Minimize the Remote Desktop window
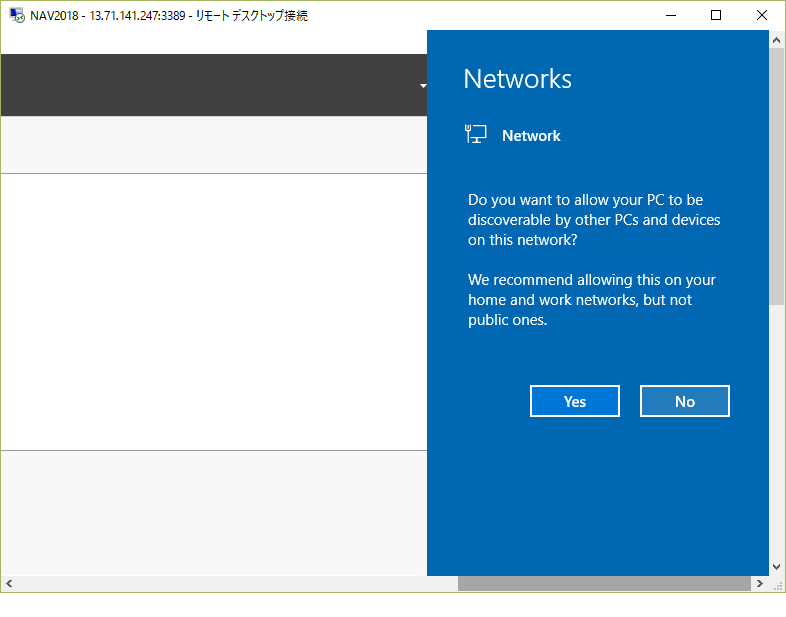This screenshot has width=786, height=617. tap(670, 15)
